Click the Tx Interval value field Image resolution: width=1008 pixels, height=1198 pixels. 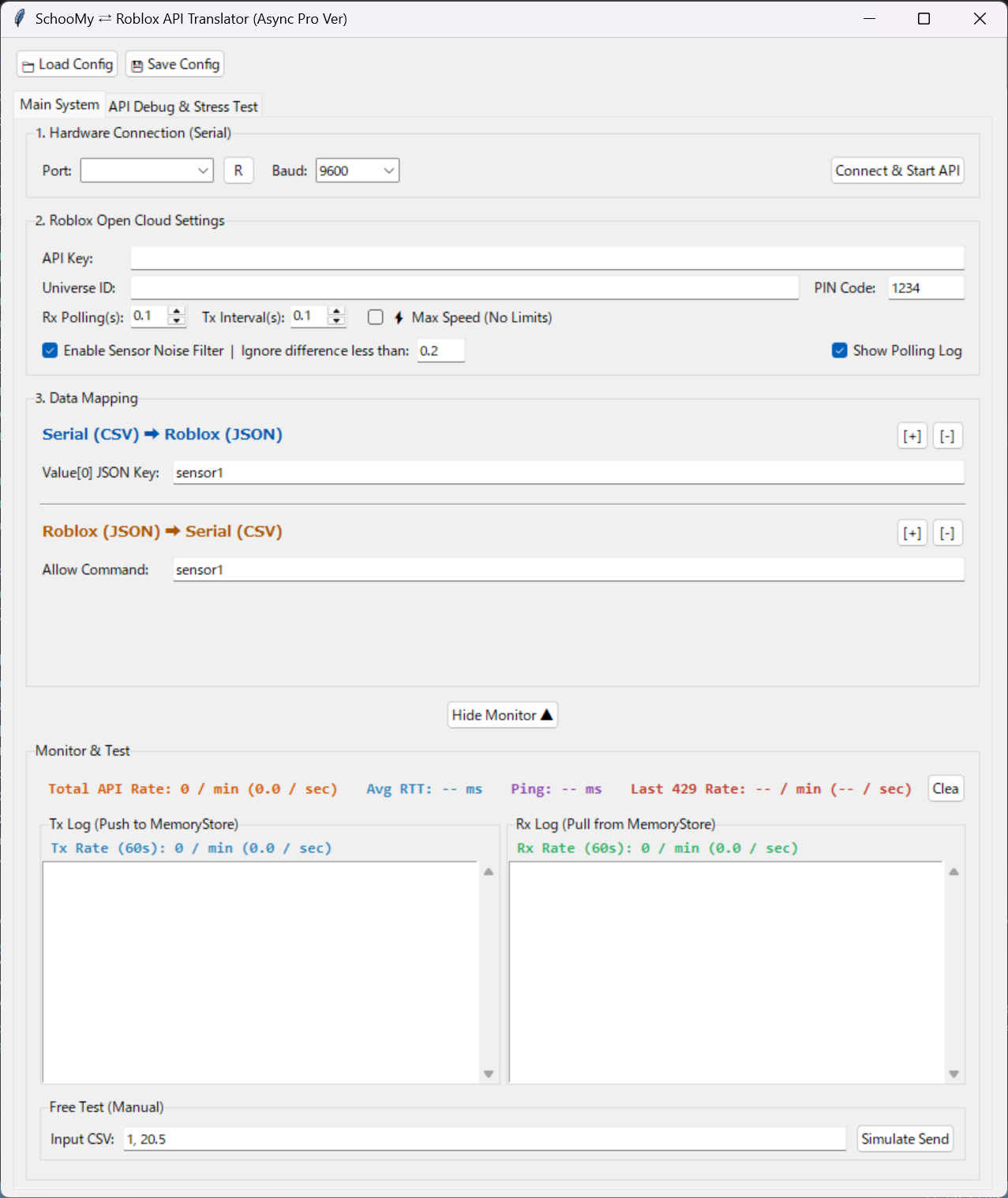[x=309, y=316]
